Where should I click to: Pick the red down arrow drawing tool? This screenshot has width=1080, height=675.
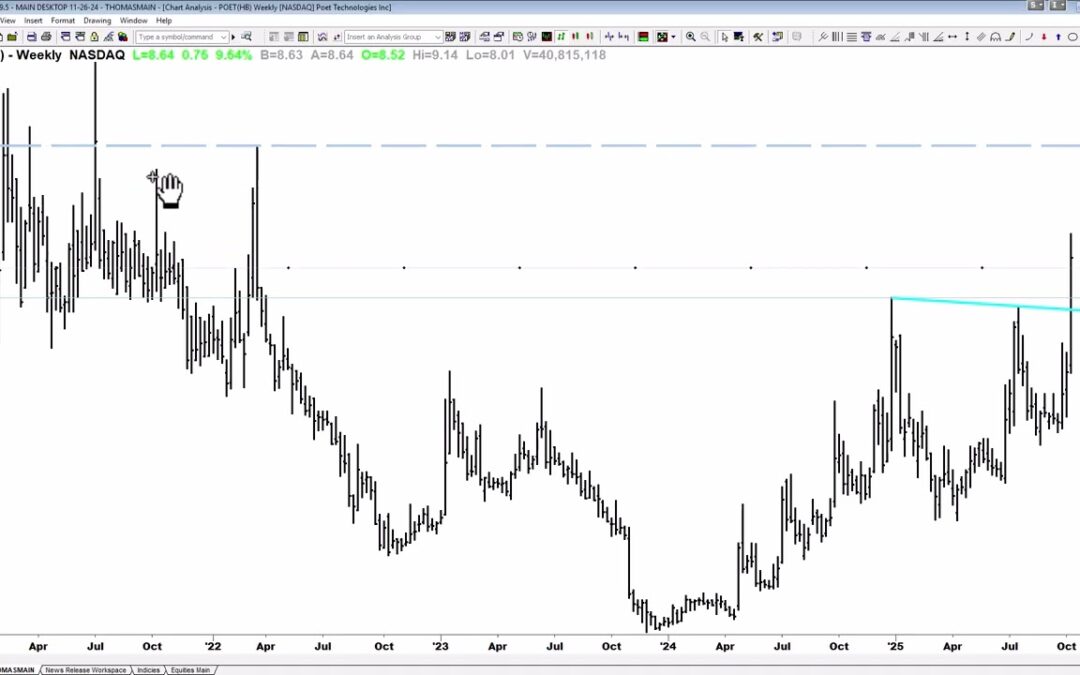(x=1044, y=37)
